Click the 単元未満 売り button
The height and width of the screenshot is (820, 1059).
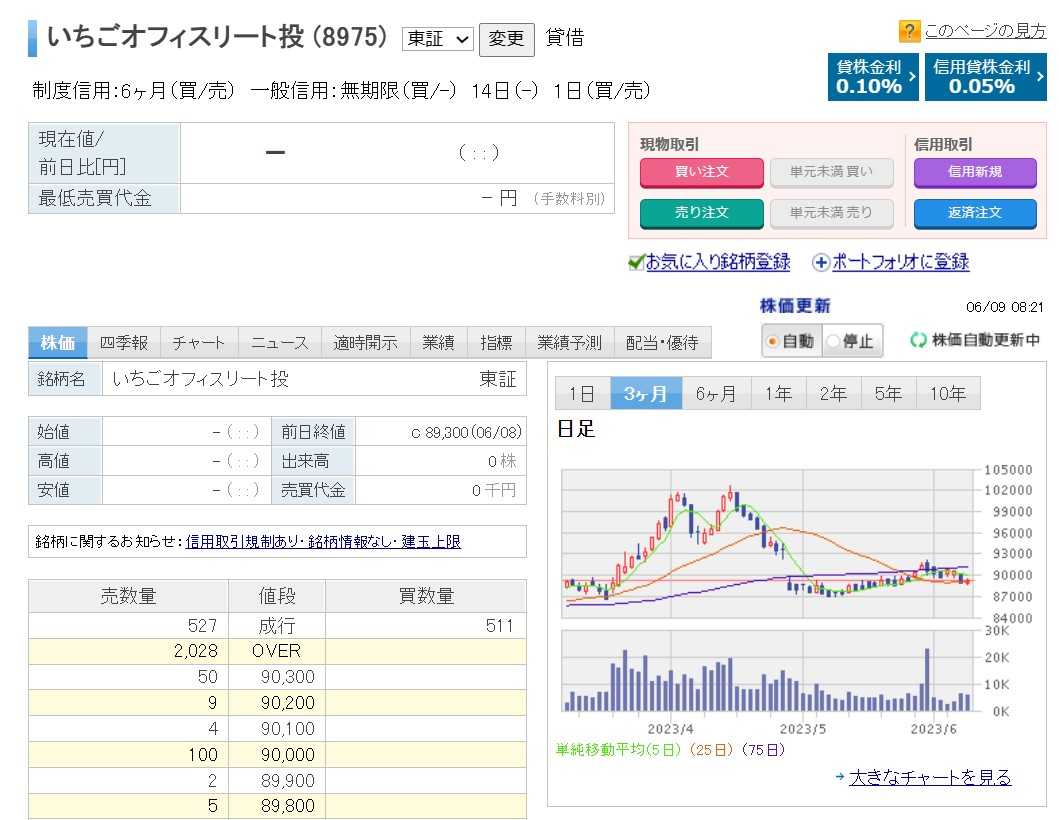click(831, 213)
